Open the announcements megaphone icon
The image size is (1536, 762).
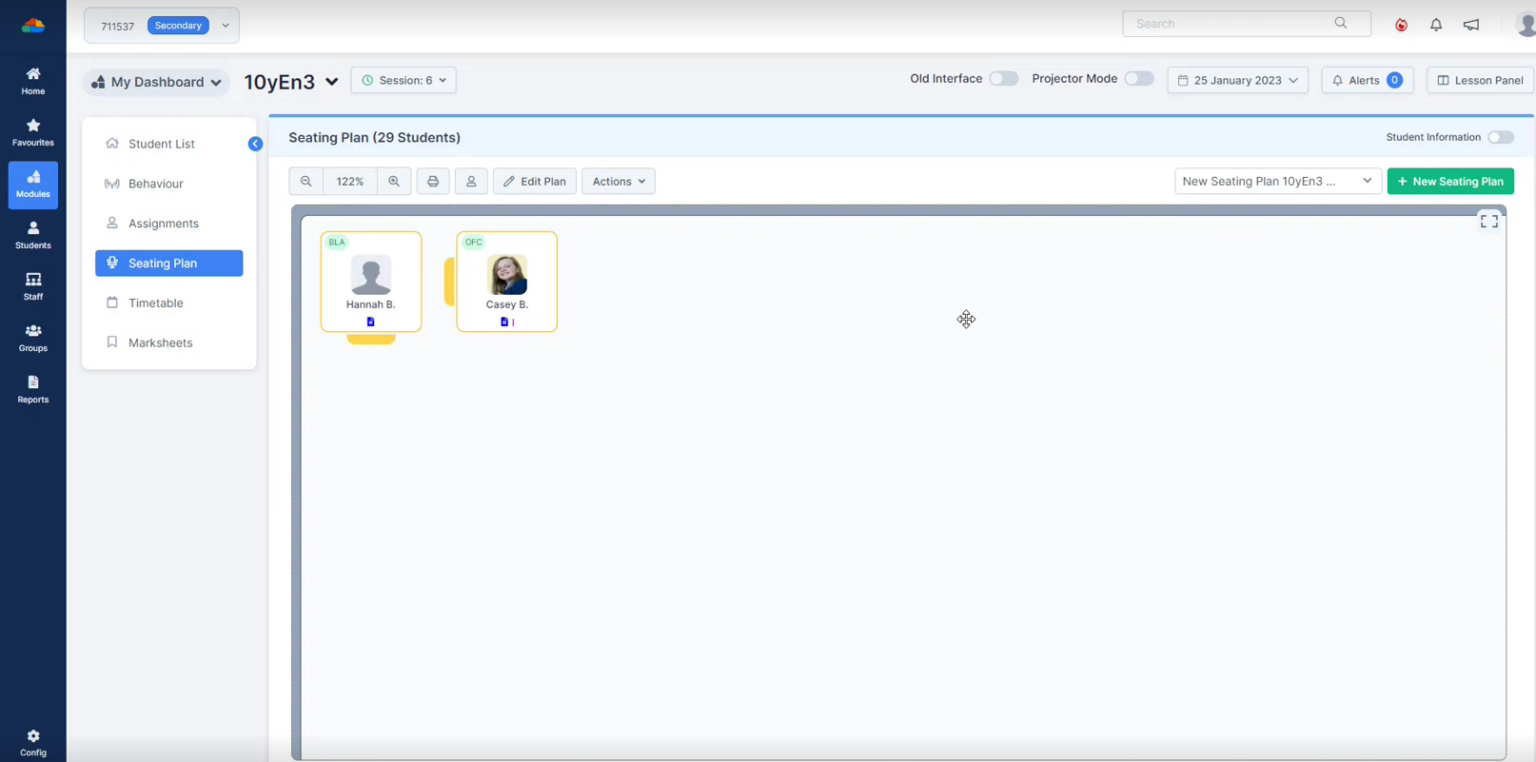[1471, 24]
